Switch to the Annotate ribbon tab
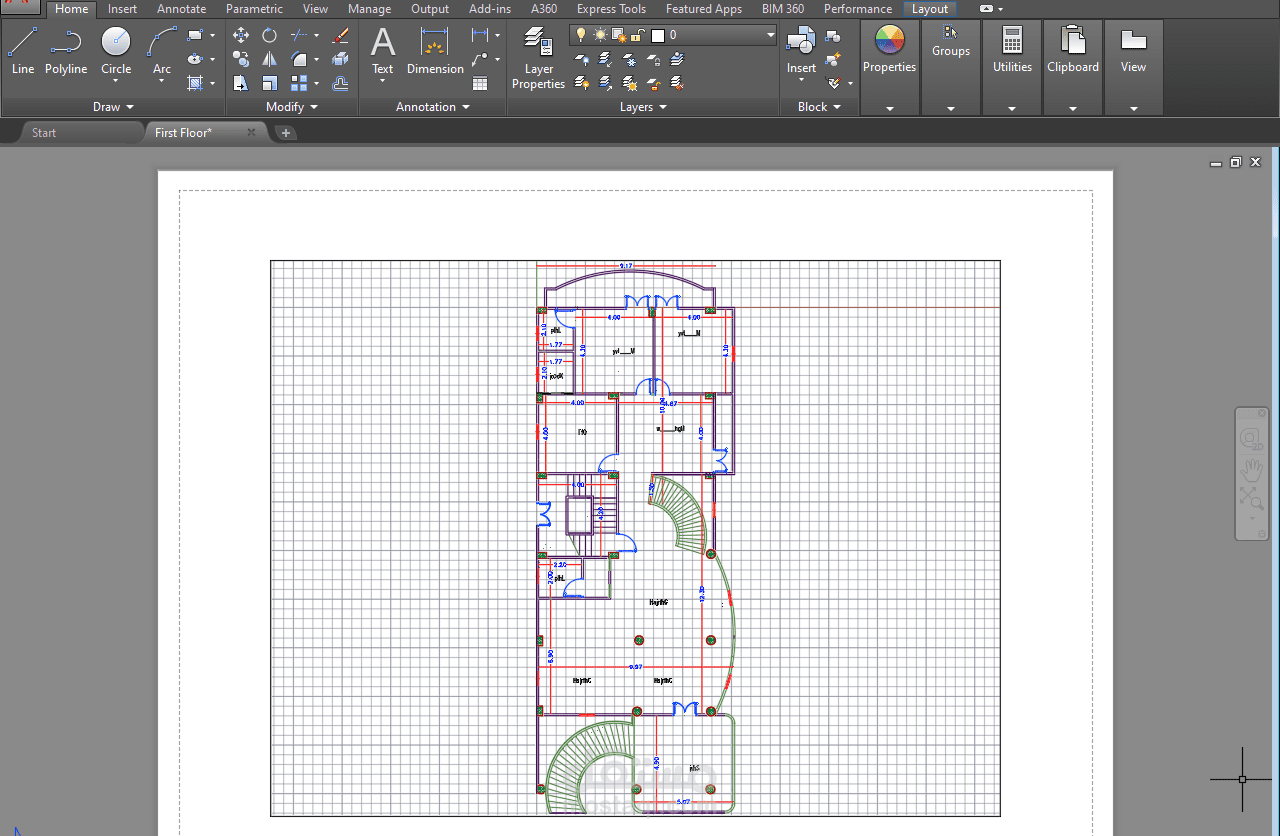The image size is (1280, 836). pyautogui.click(x=181, y=9)
